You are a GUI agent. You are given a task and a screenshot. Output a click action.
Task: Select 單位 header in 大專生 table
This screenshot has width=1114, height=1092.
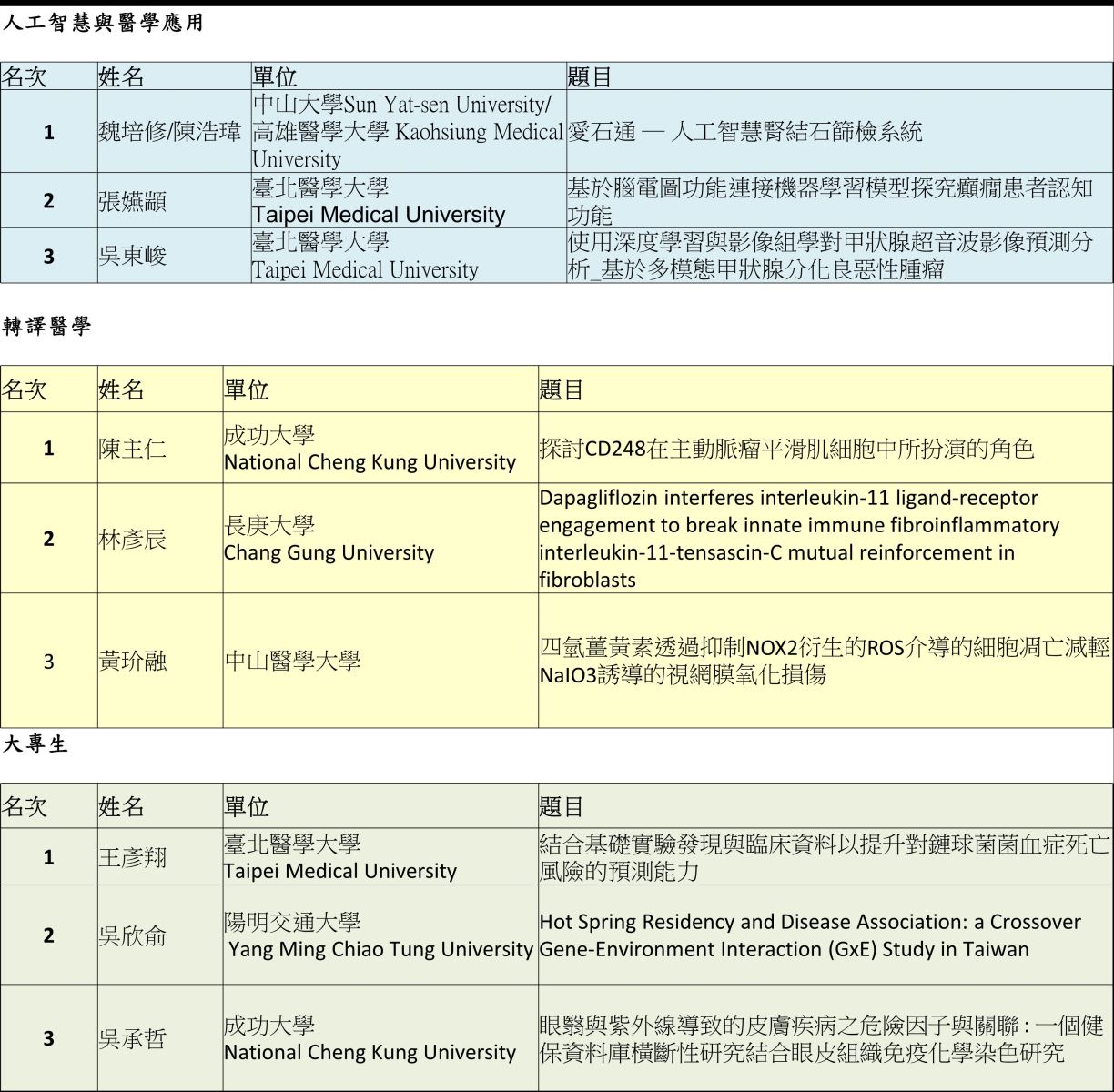click(x=247, y=807)
